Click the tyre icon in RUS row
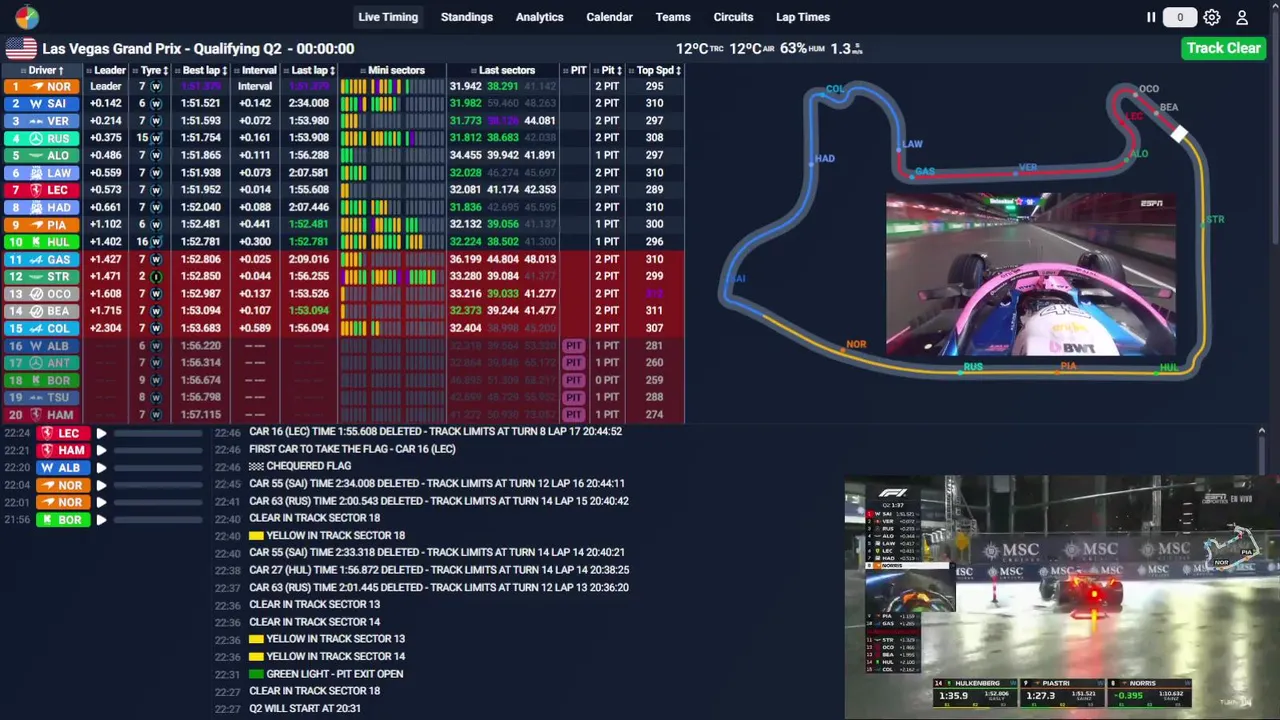Image resolution: width=1280 pixels, height=720 pixels. click(156, 138)
